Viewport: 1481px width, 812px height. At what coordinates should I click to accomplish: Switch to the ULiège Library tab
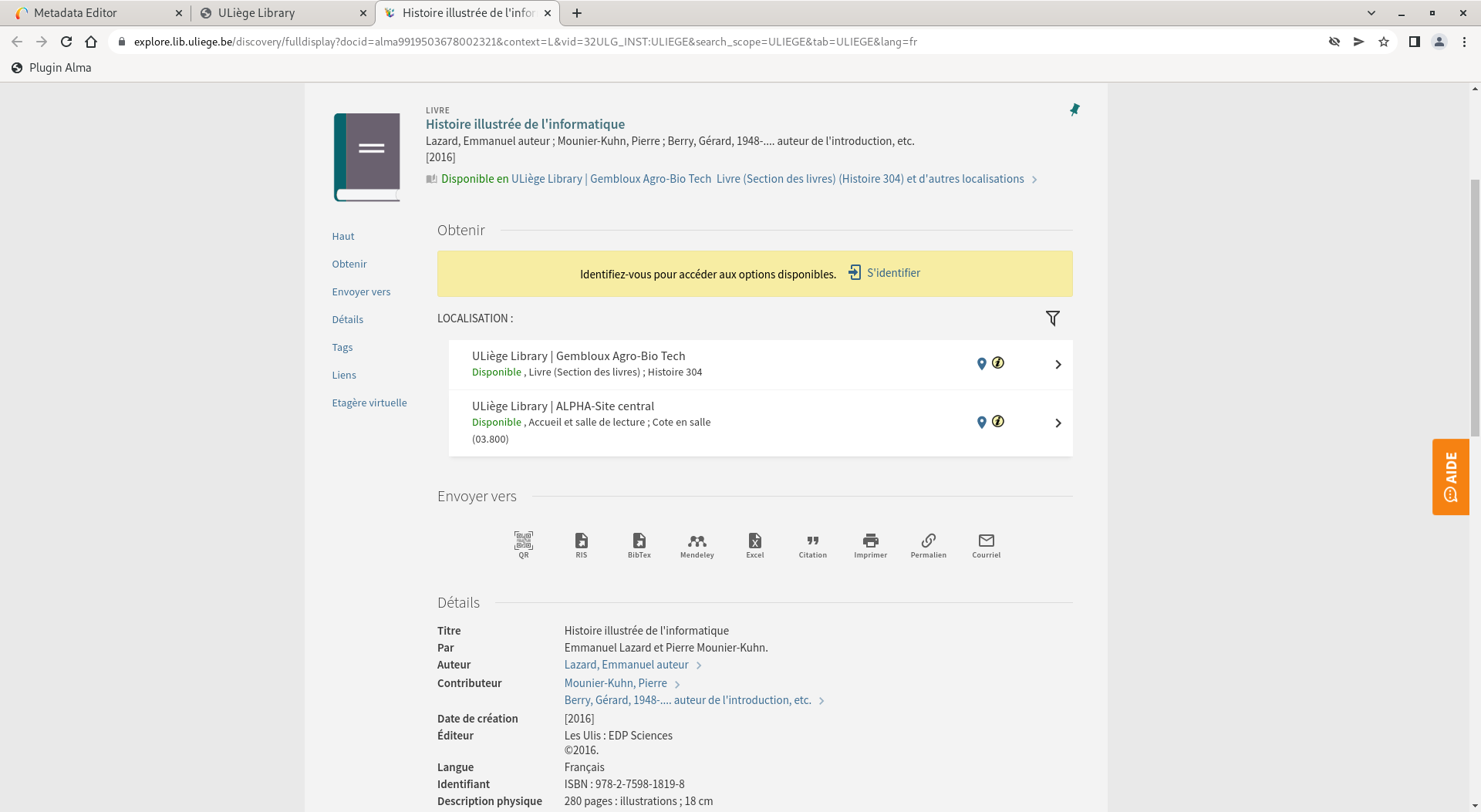[x=282, y=13]
